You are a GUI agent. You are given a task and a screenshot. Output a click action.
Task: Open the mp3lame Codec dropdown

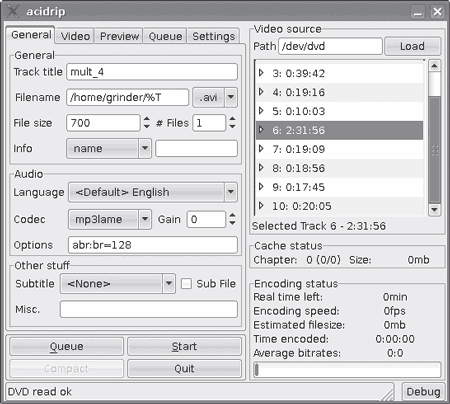point(145,219)
